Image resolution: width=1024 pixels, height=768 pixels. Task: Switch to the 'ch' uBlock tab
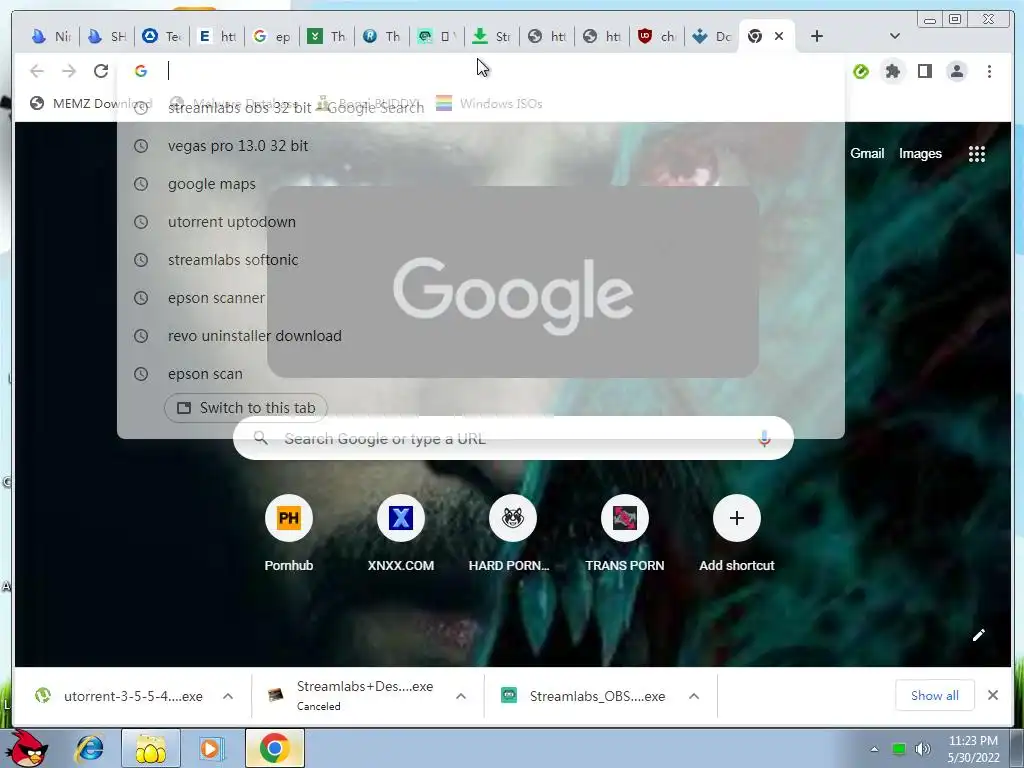tap(656, 36)
